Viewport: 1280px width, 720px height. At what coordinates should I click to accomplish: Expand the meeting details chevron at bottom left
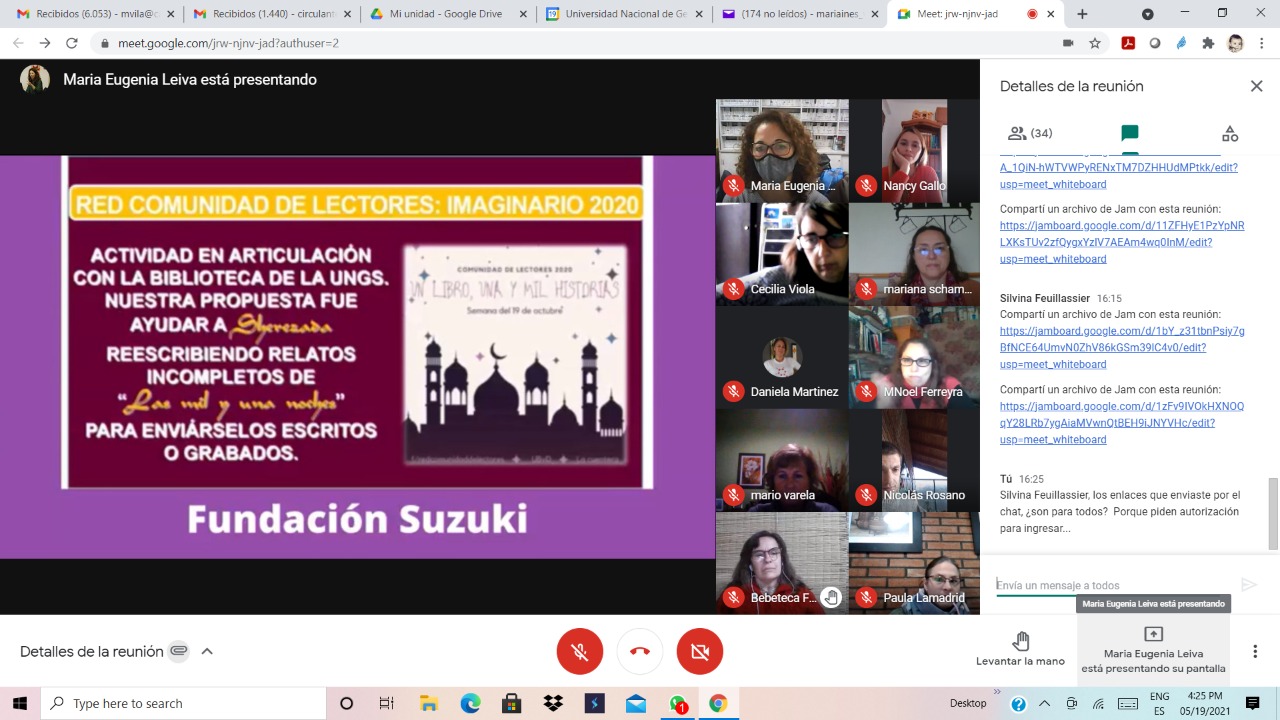(x=207, y=651)
